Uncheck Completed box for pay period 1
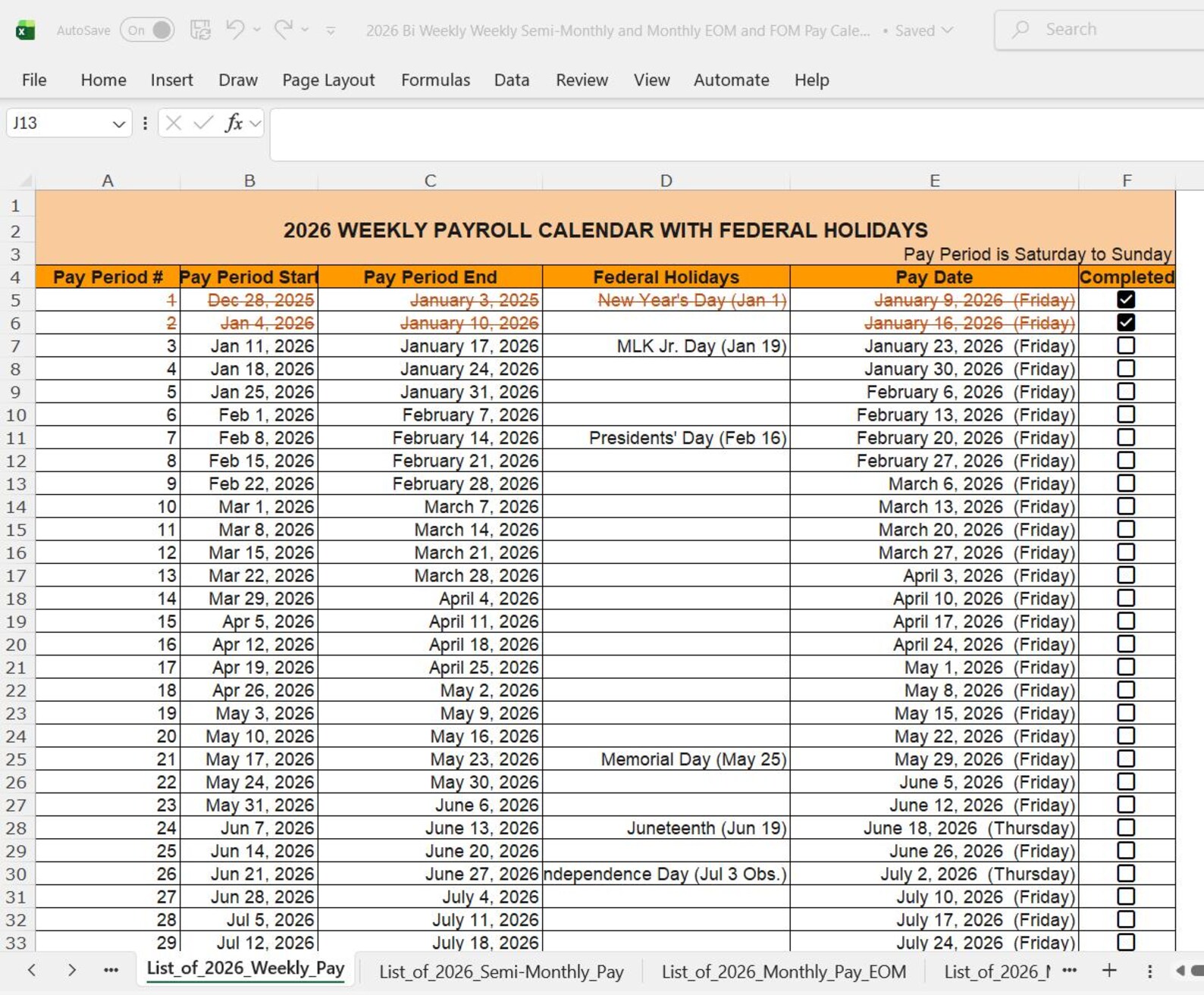Image resolution: width=1204 pixels, height=995 pixels. (x=1126, y=299)
